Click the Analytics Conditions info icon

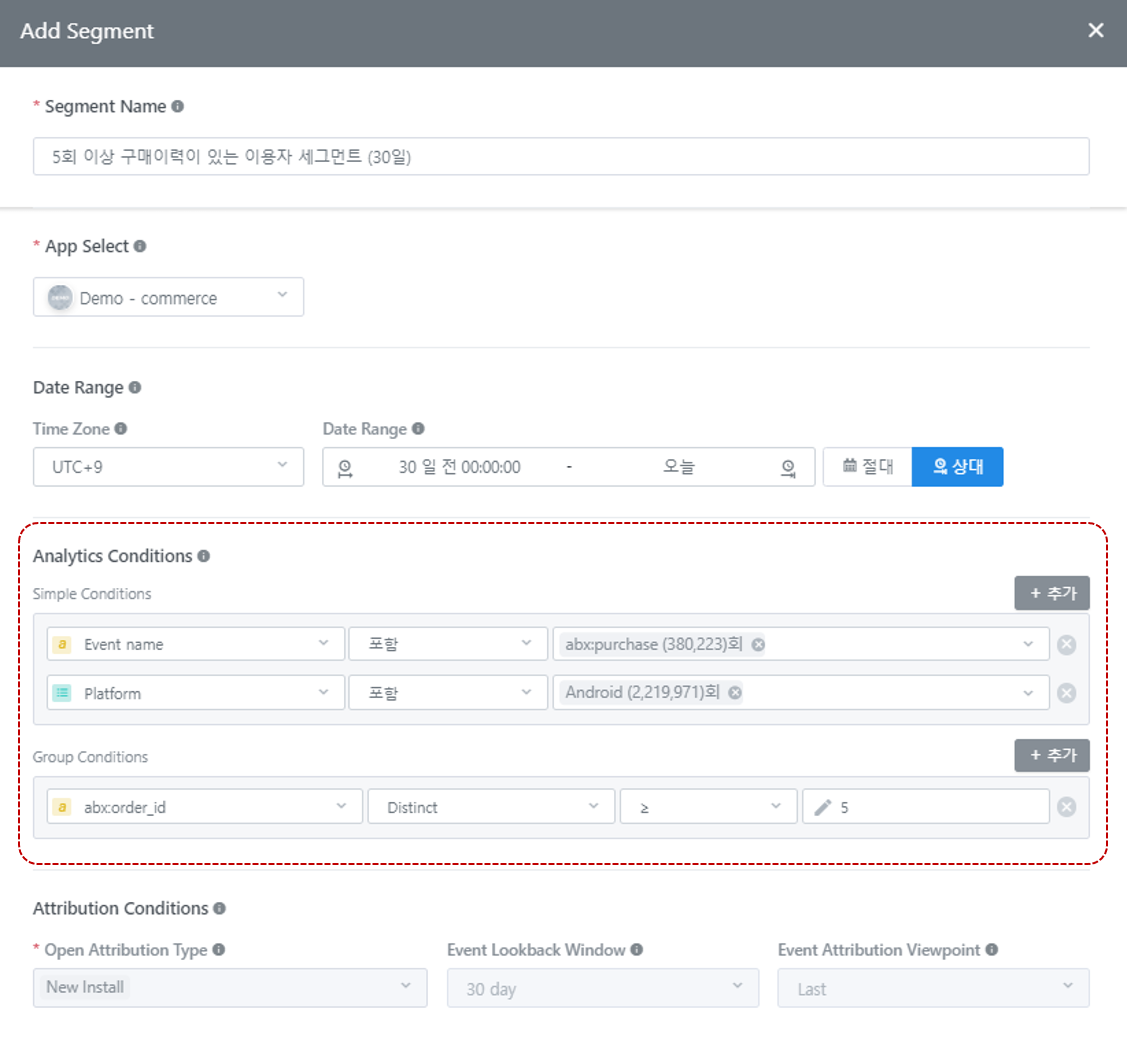[x=203, y=556]
